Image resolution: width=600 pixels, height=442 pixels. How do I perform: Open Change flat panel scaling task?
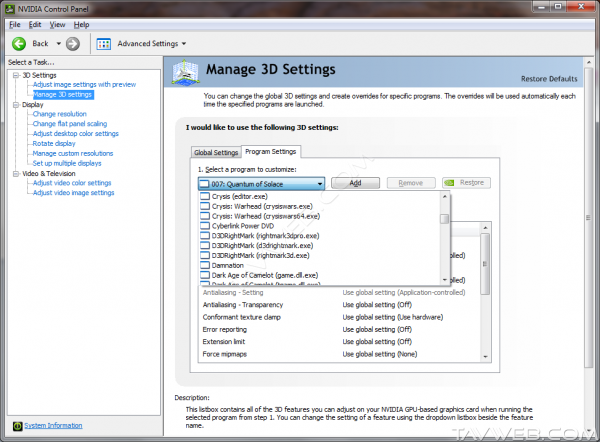[x=70, y=124]
